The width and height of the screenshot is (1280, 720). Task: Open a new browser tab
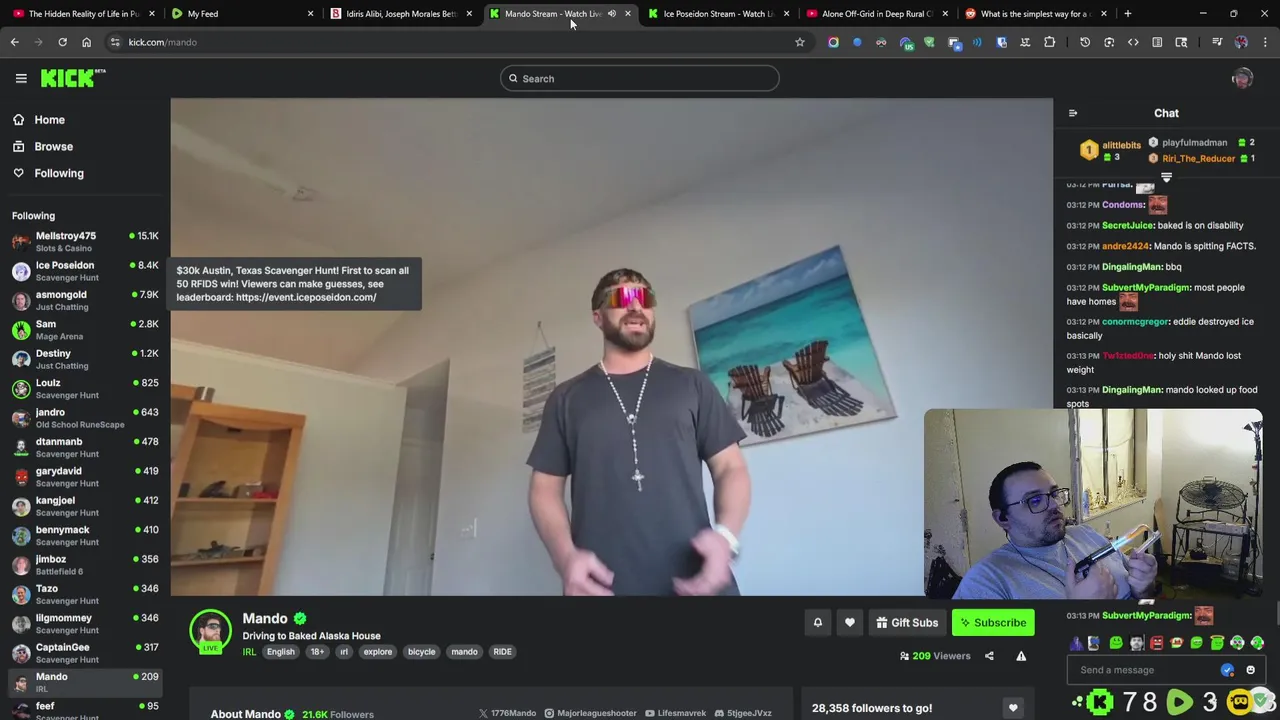pyautogui.click(x=1127, y=14)
